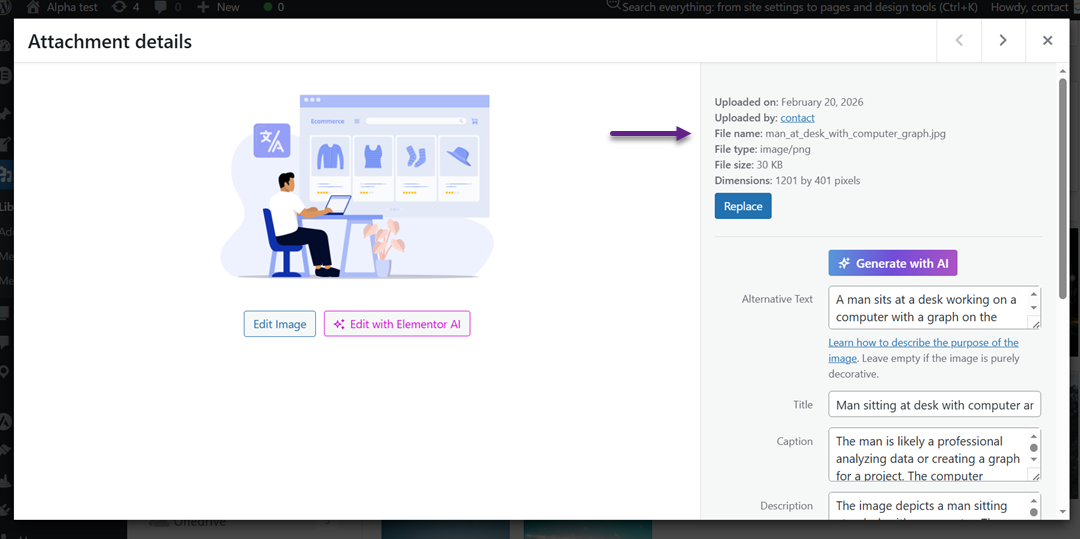The image size is (1080, 539).
Task: Click the Alternative Text scroll down arrow
Action: click(x=1033, y=308)
